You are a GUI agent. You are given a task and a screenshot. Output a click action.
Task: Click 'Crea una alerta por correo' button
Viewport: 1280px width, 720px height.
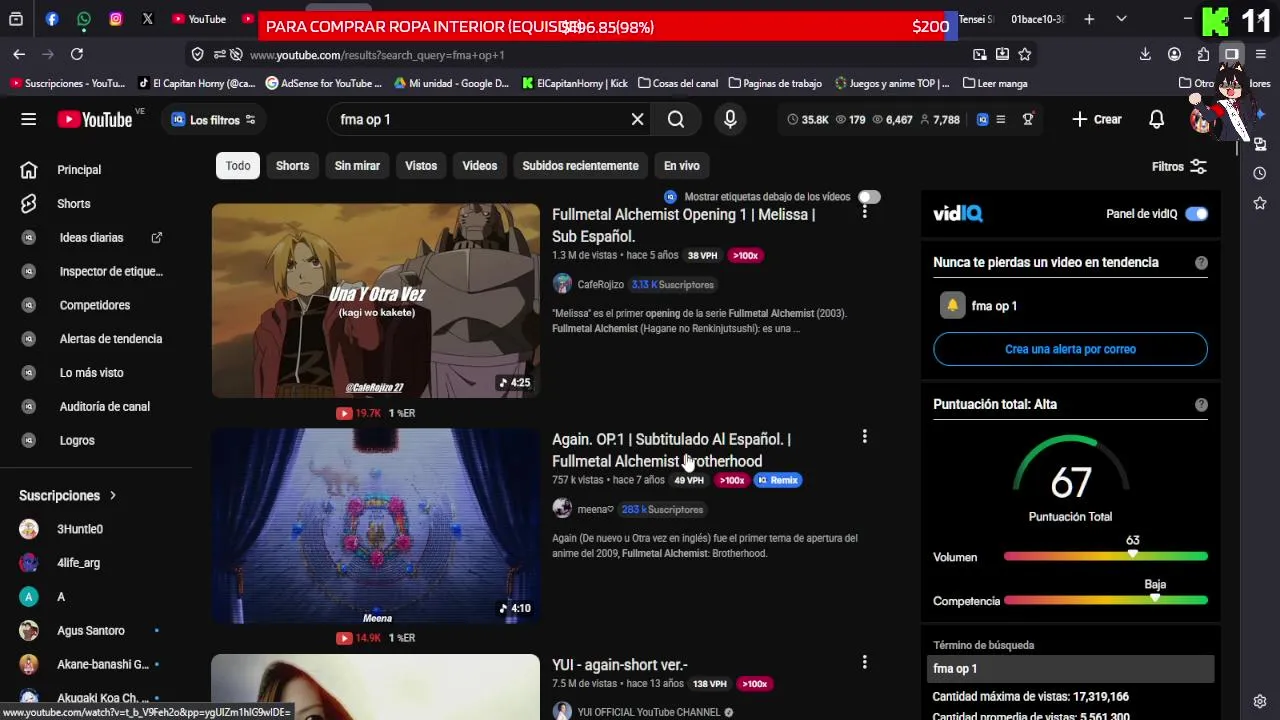pos(1070,349)
